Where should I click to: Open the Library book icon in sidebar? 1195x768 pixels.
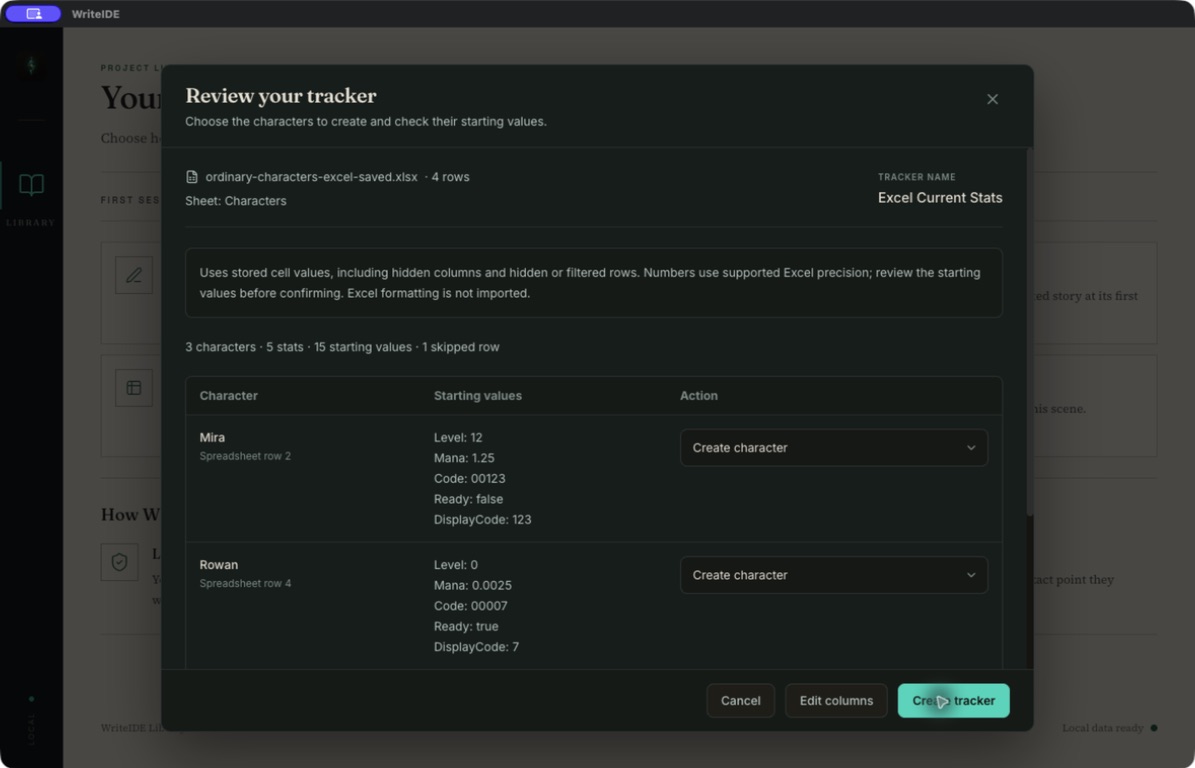[x=31, y=184]
